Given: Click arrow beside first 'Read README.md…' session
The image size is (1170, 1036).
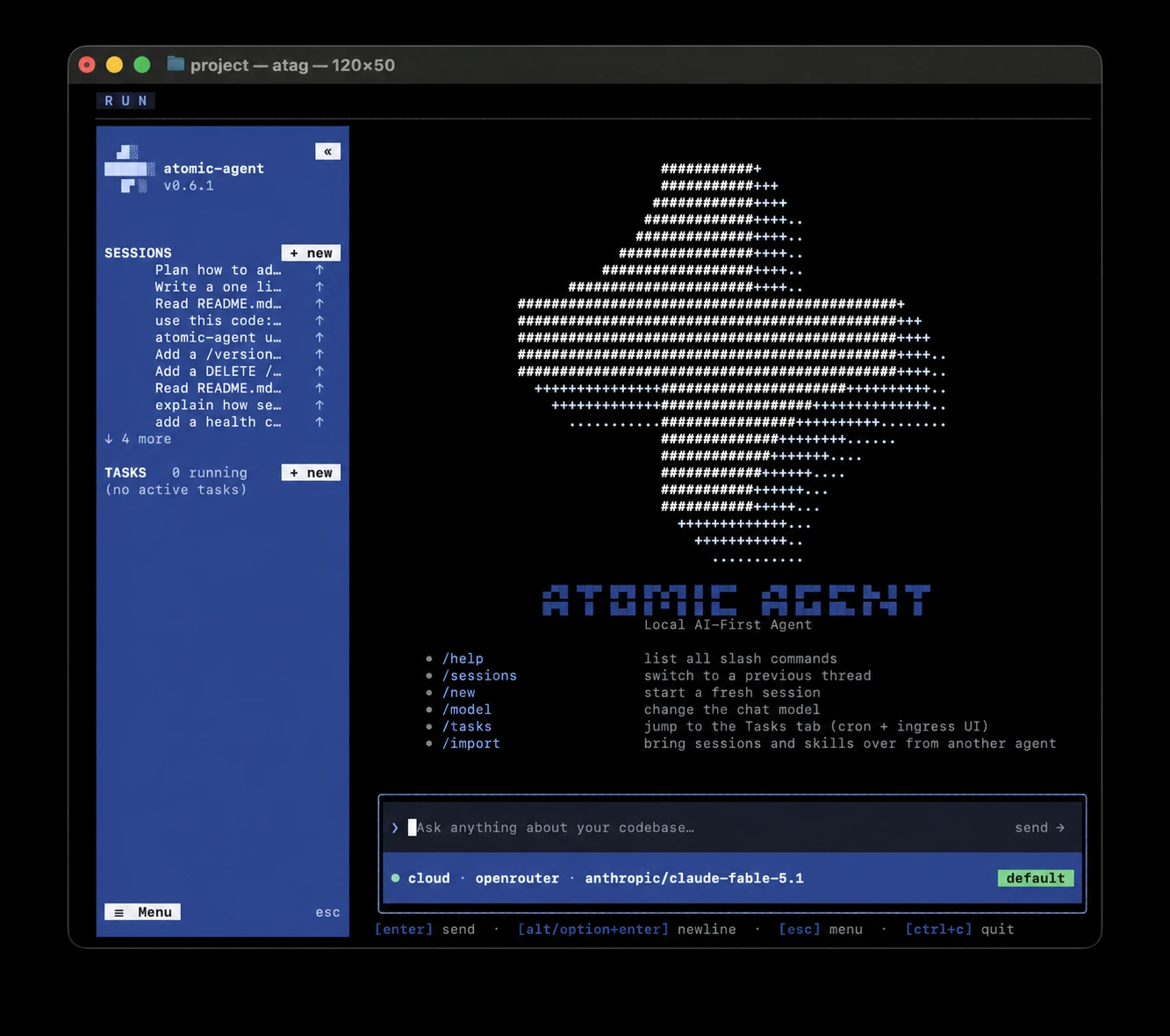Looking at the screenshot, I should click(x=319, y=304).
